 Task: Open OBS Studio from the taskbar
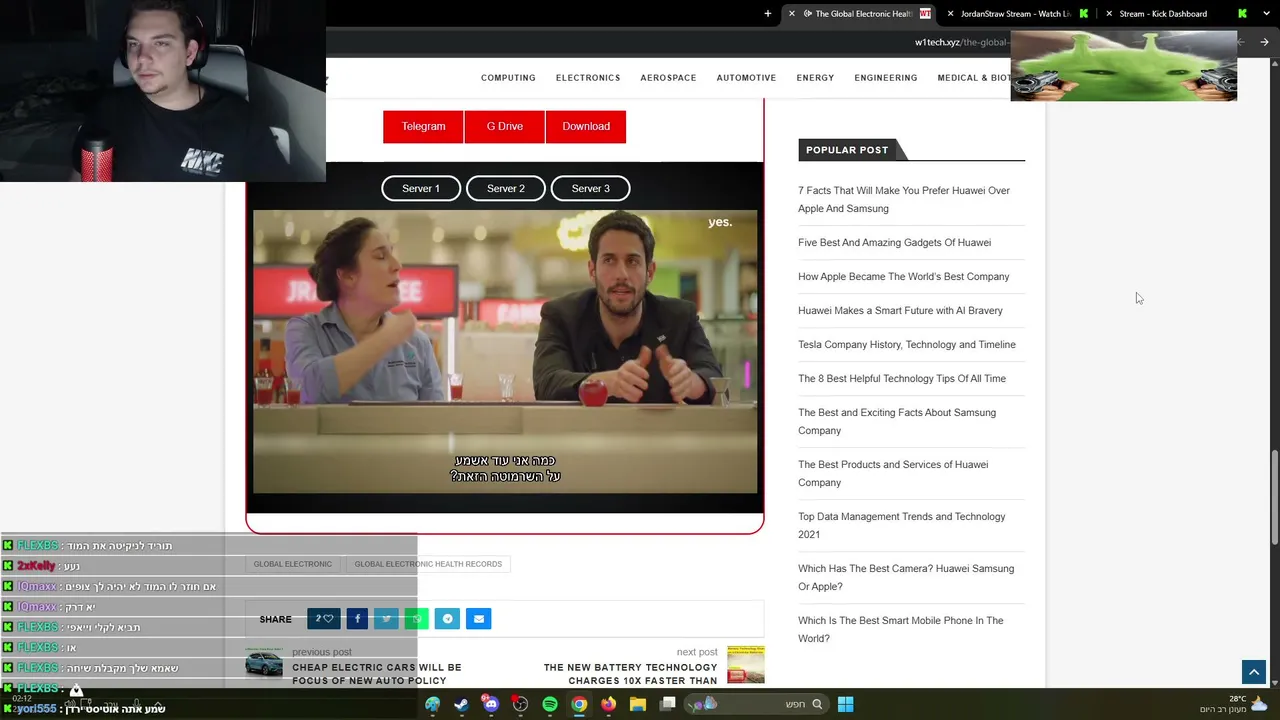pyautogui.click(x=520, y=704)
